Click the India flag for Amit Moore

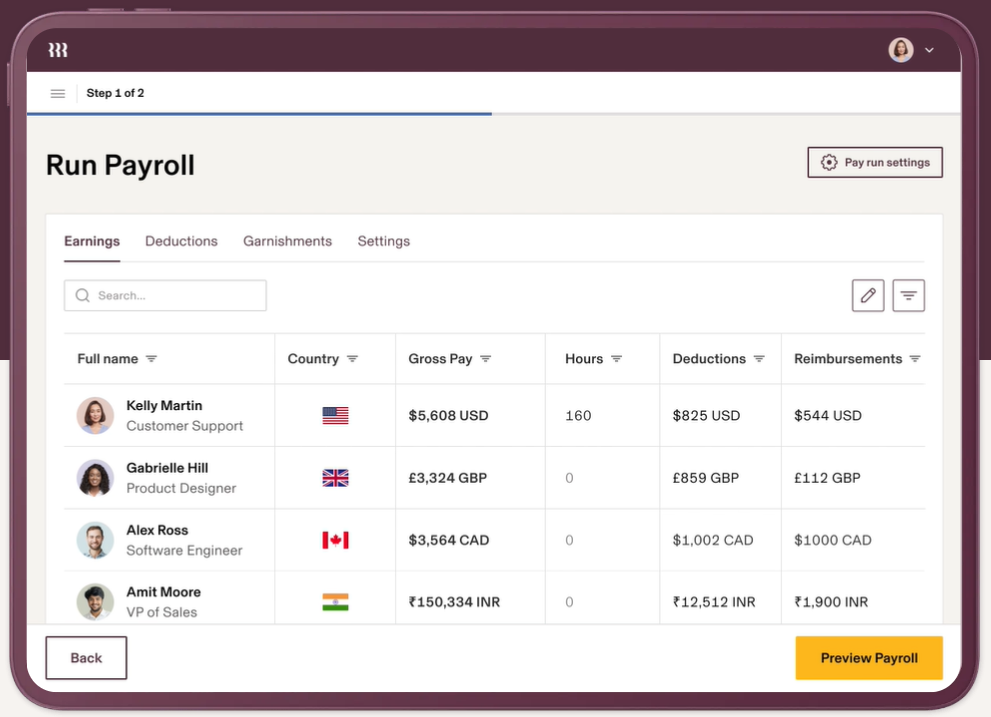335,602
